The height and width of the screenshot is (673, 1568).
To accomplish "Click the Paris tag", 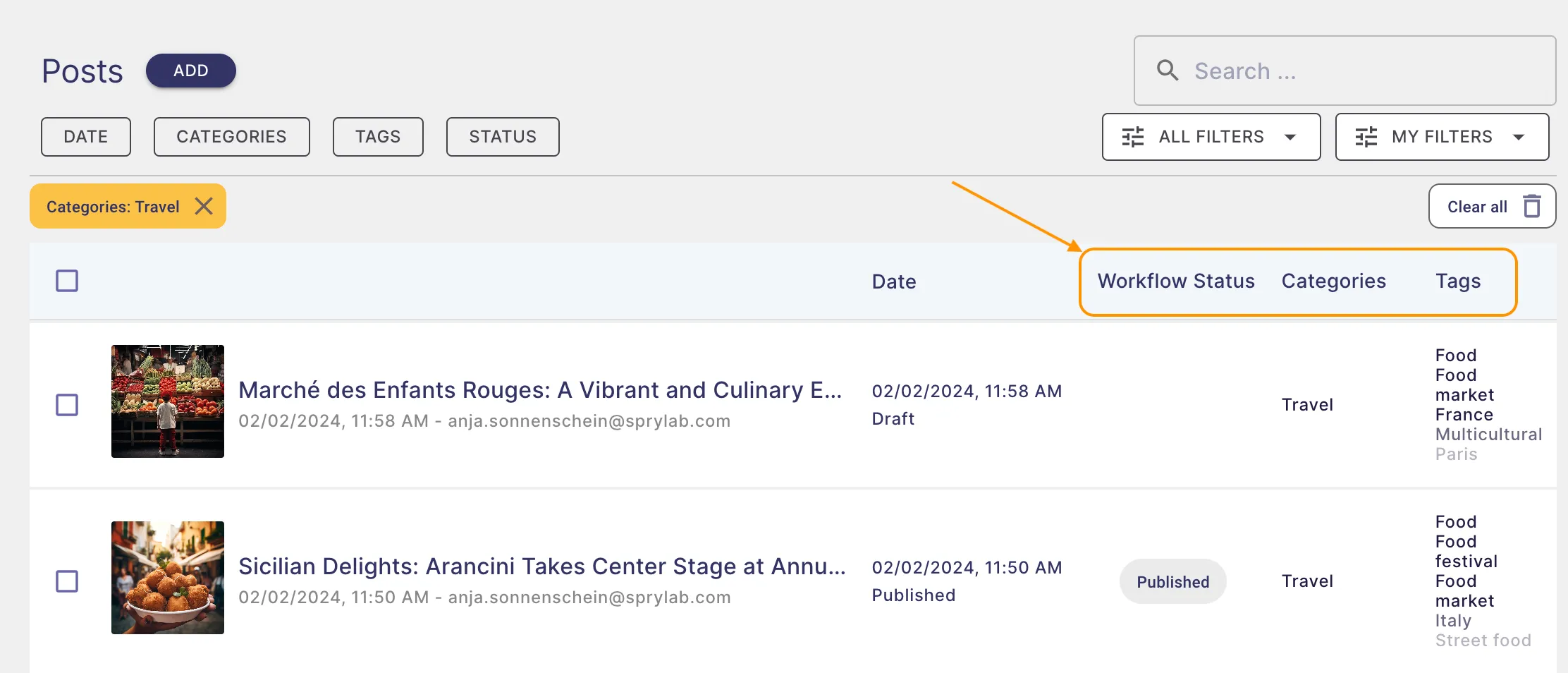I will (x=1456, y=454).
